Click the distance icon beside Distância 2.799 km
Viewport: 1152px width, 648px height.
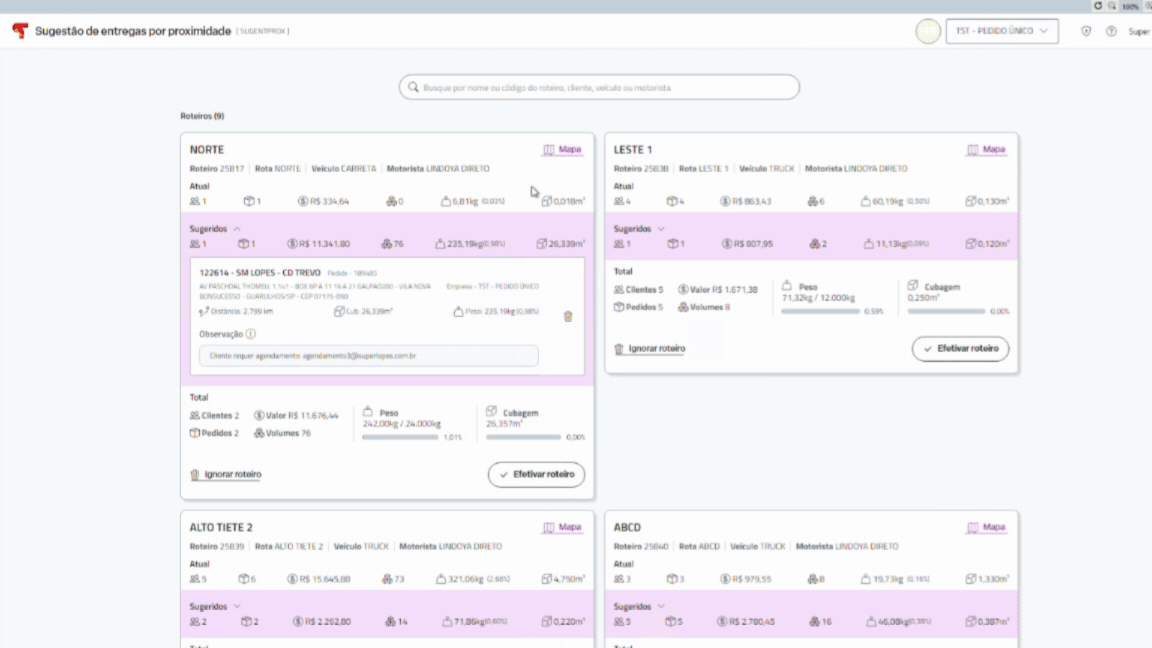pyautogui.click(x=204, y=312)
